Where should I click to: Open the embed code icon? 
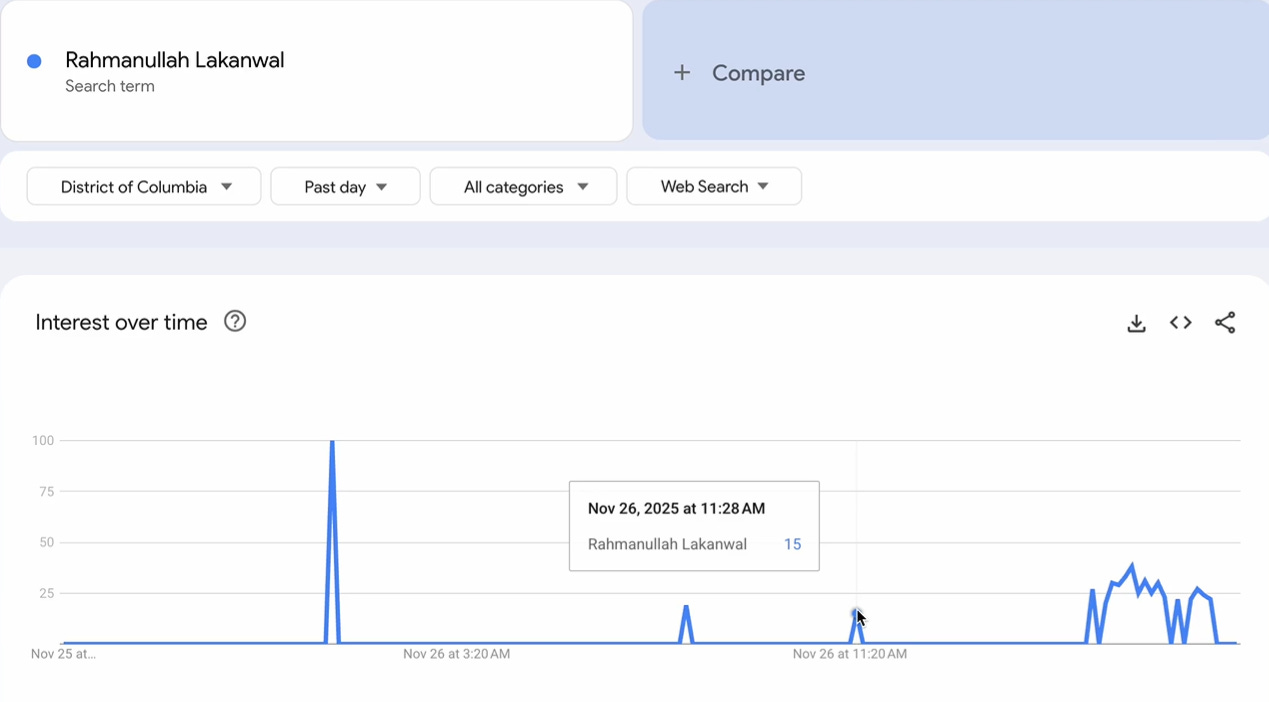coord(1181,322)
